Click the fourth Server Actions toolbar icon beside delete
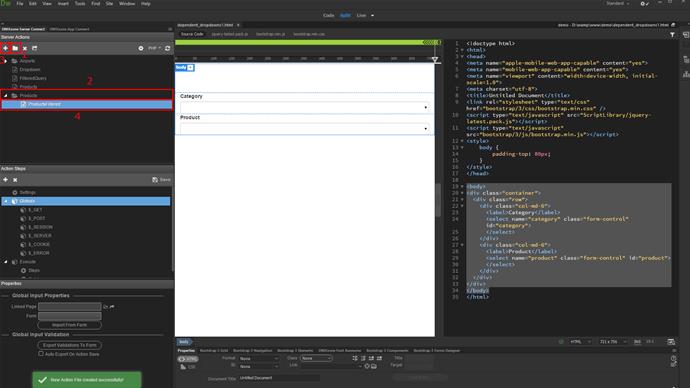 pos(34,48)
